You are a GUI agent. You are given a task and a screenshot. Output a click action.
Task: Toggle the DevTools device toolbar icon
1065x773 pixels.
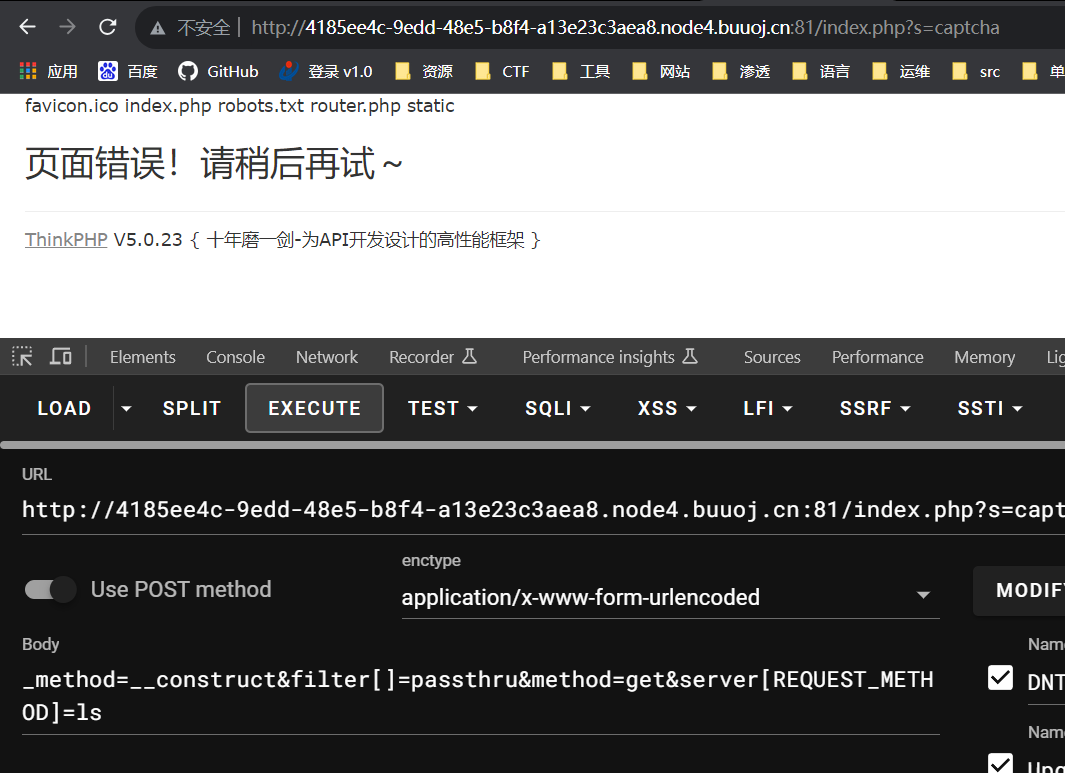click(x=61, y=356)
